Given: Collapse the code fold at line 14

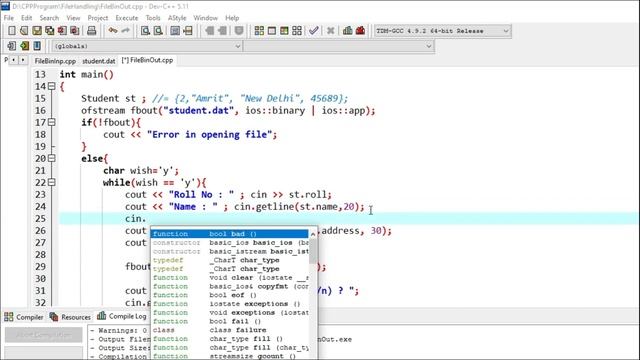Looking at the screenshot, I should point(51,86).
